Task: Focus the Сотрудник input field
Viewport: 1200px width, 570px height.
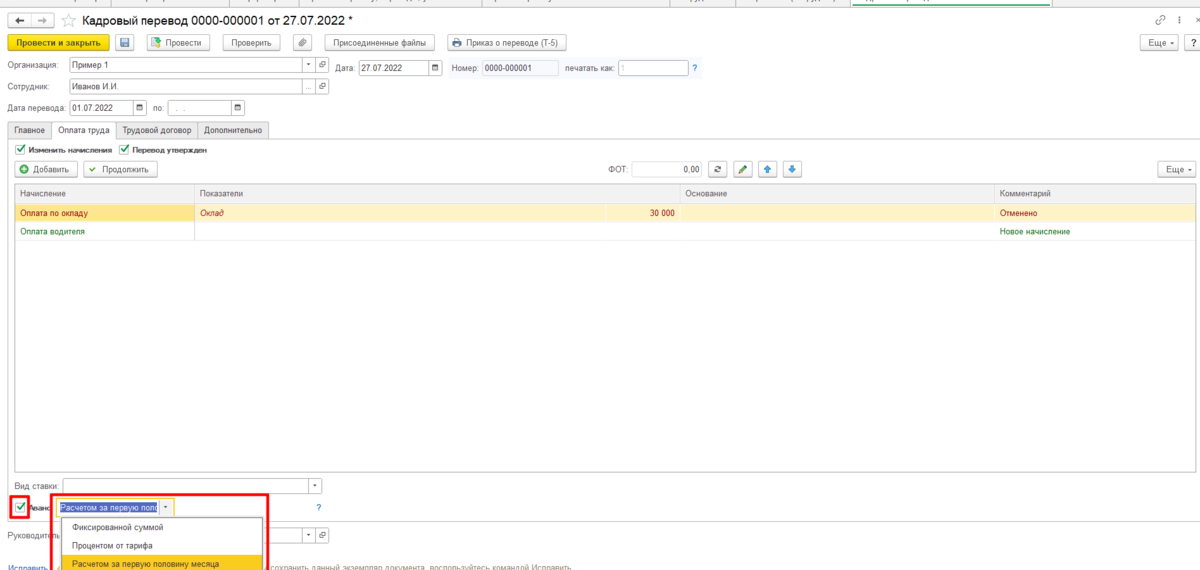Action: (185, 86)
